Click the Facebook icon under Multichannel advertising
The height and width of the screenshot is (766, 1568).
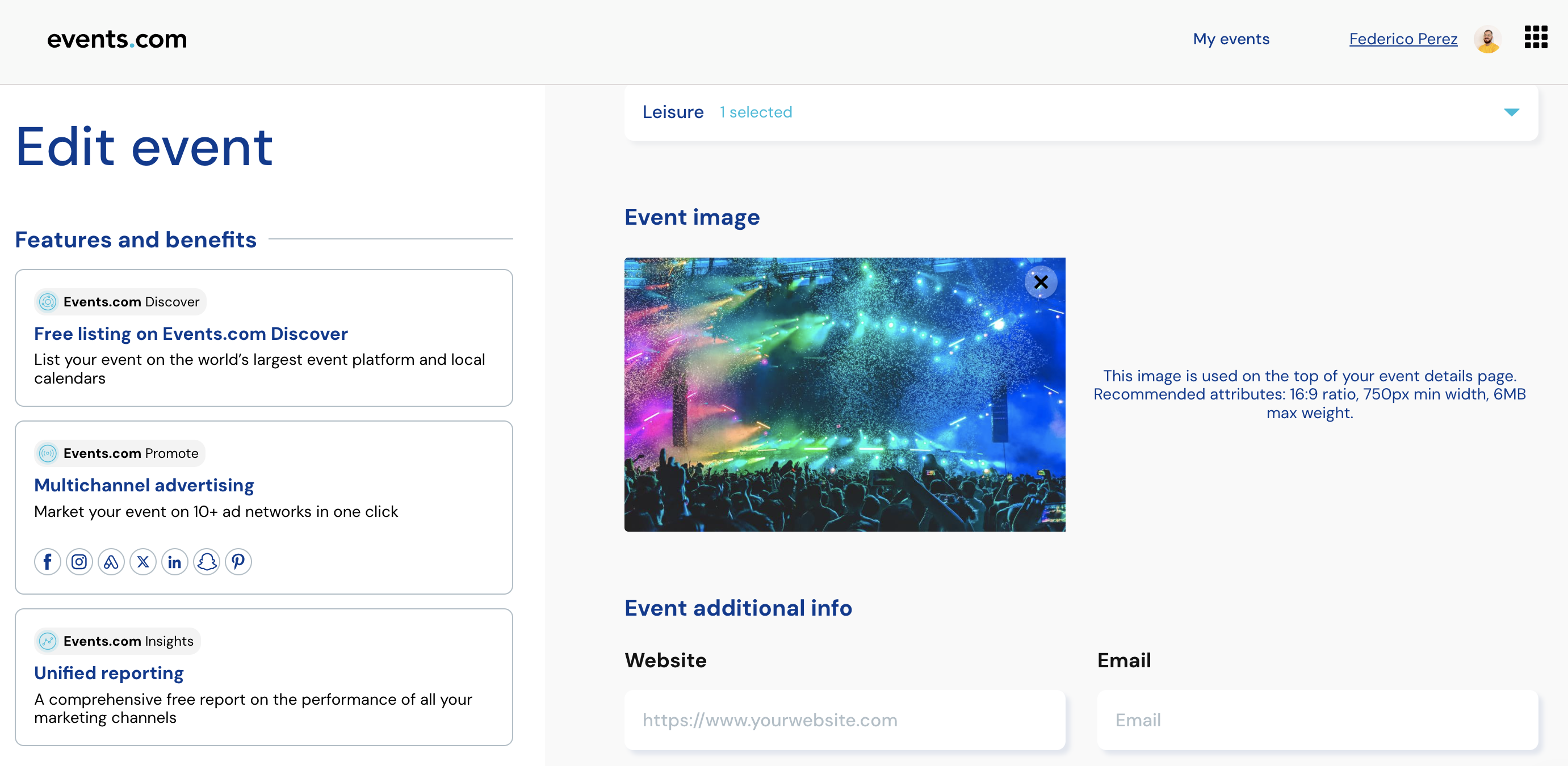coord(48,561)
